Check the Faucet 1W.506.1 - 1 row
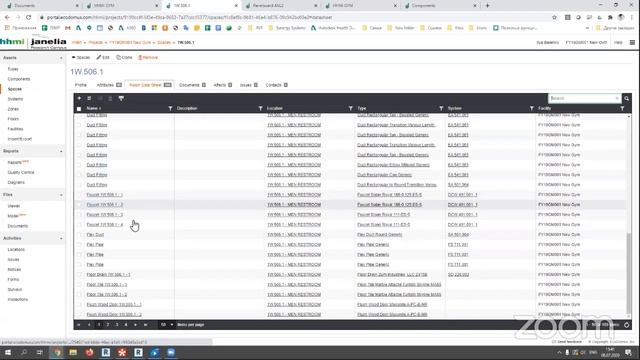 click(x=79, y=195)
